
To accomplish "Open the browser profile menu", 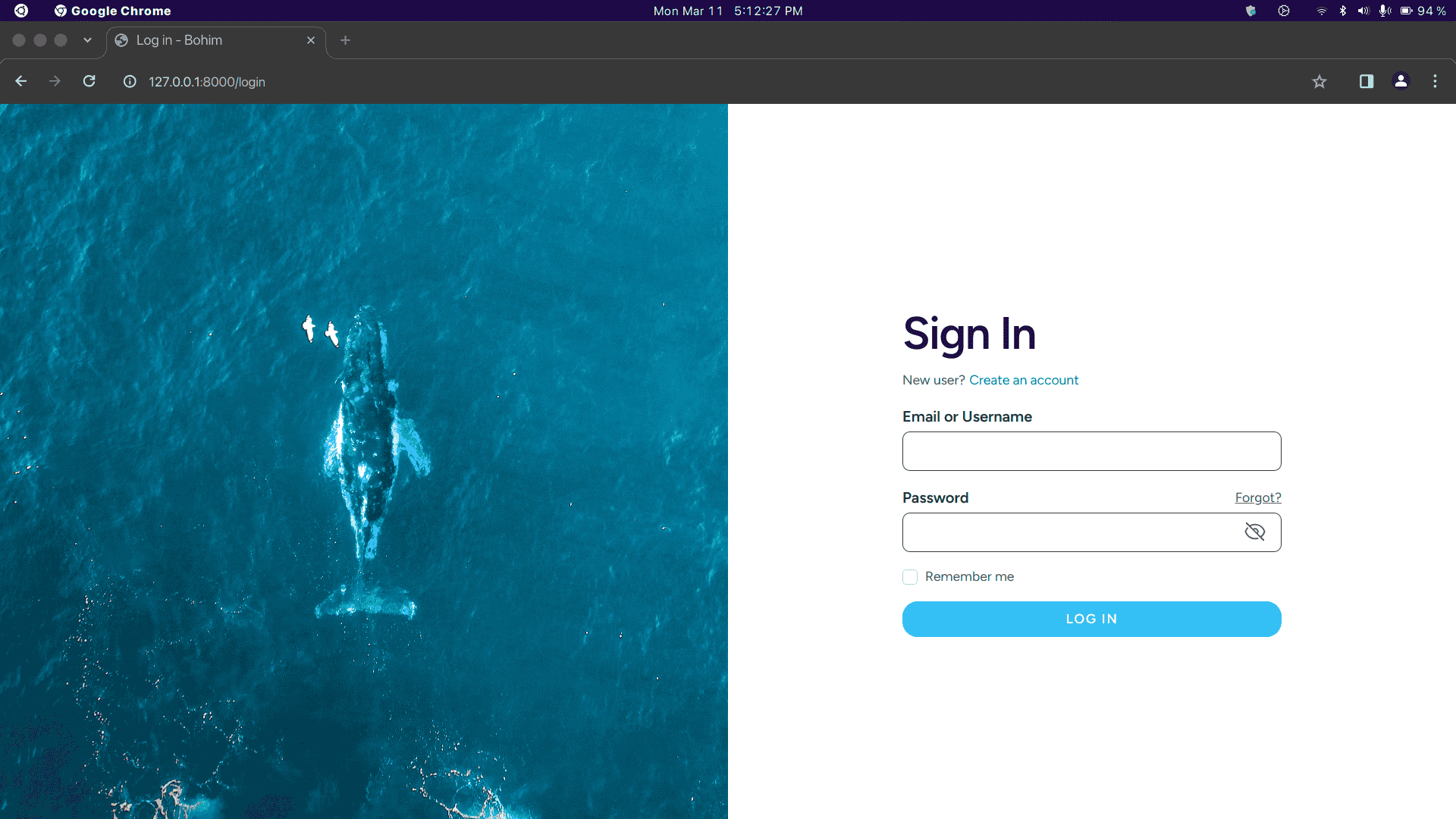I will (x=1401, y=81).
